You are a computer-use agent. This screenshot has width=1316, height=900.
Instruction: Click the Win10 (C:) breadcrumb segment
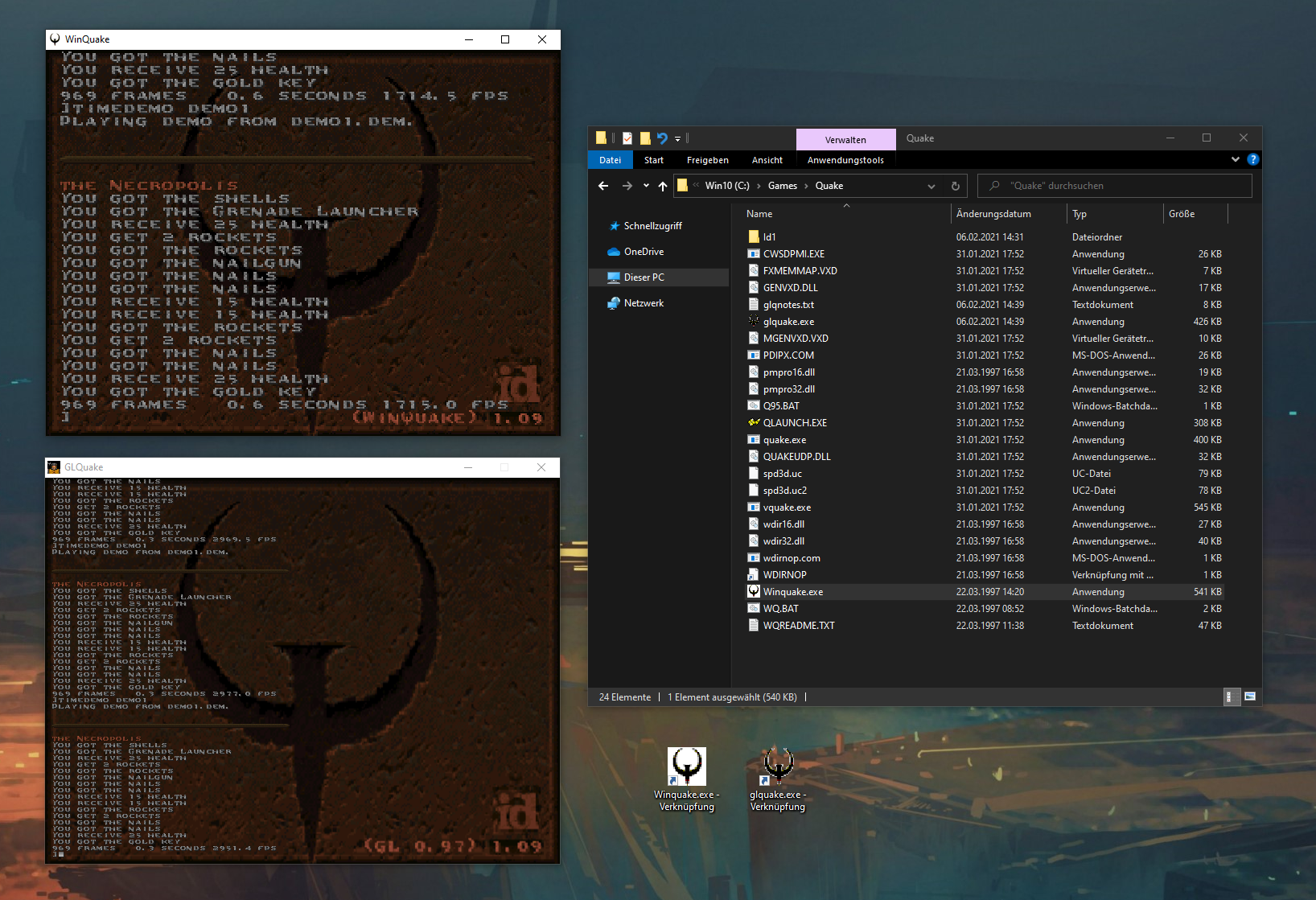point(727,186)
